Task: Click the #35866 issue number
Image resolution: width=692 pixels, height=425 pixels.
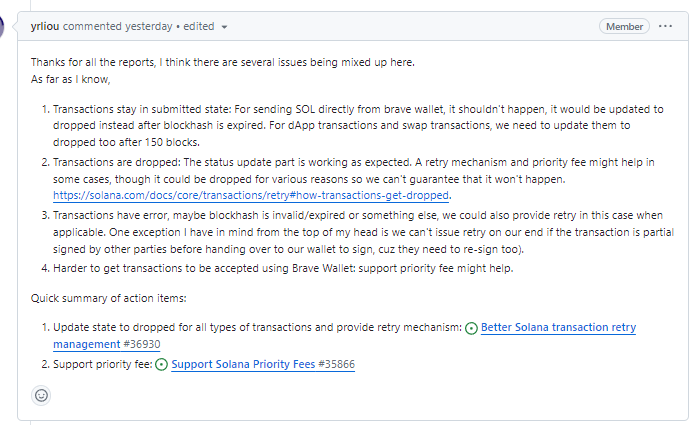Action: [x=334, y=365]
